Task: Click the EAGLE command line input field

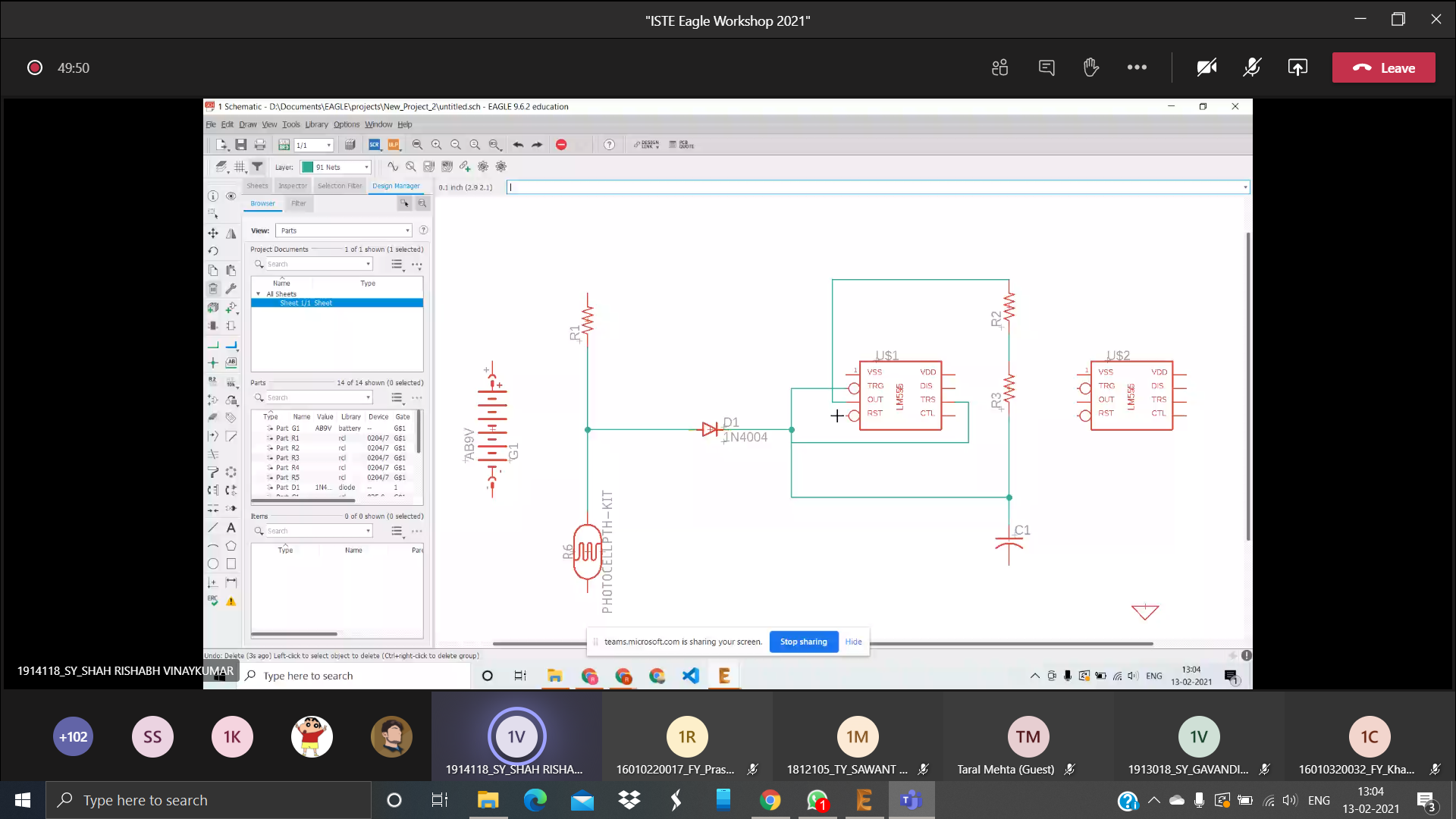Action: [872, 187]
